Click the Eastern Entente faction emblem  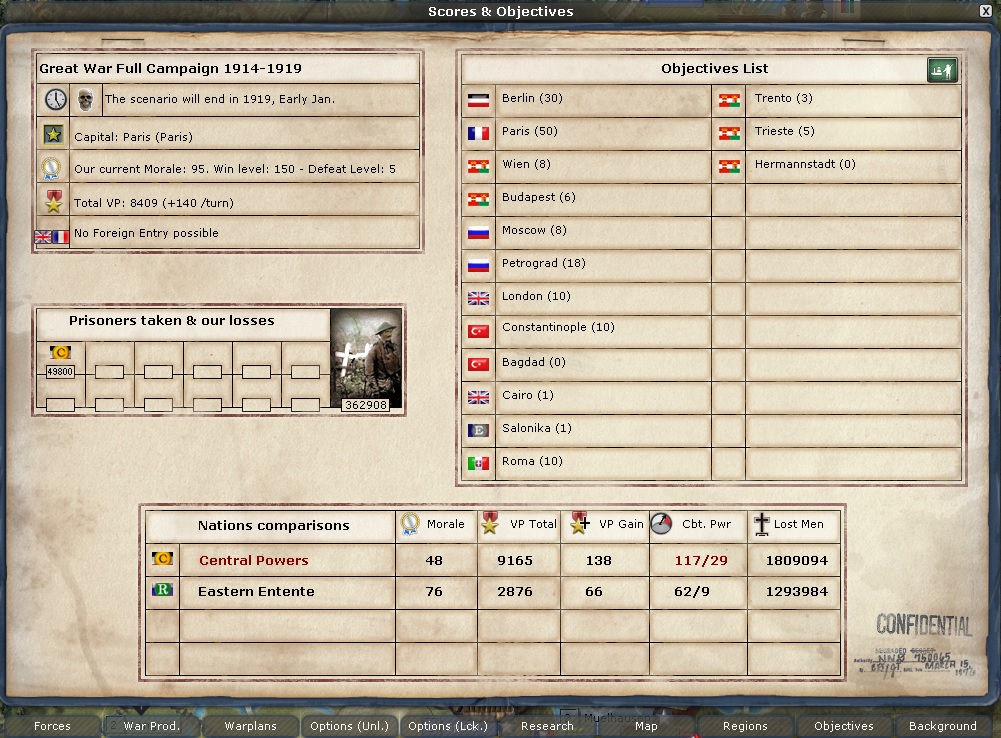162,590
